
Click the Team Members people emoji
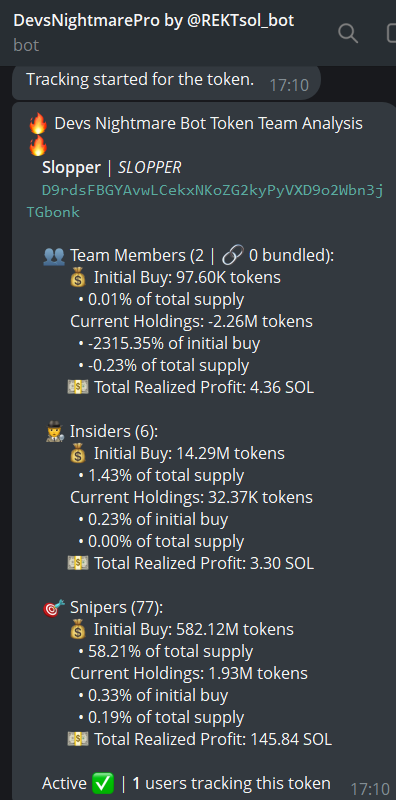tap(54, 256)
